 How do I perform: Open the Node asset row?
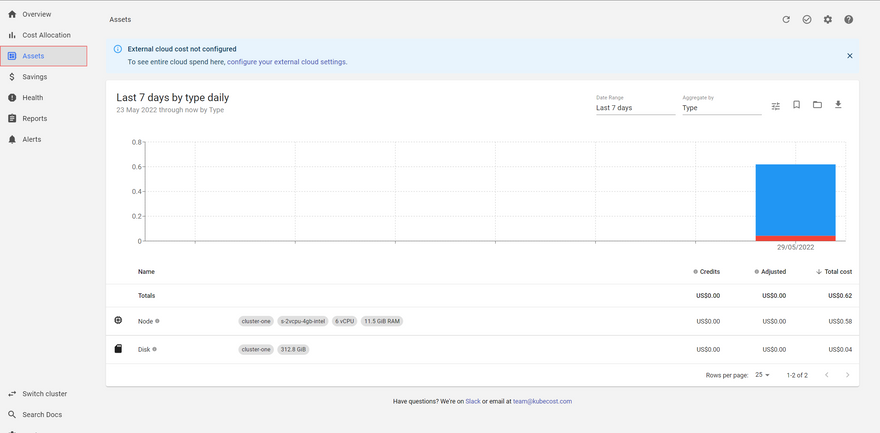[x=145, y=321]
